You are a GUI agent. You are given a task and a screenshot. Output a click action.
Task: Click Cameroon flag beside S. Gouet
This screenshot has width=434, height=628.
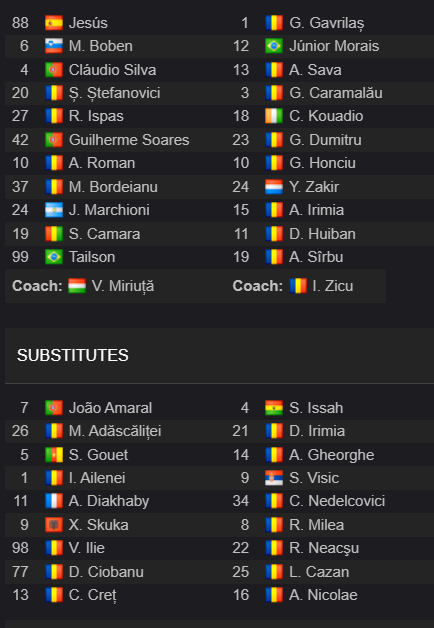(54, 455)
